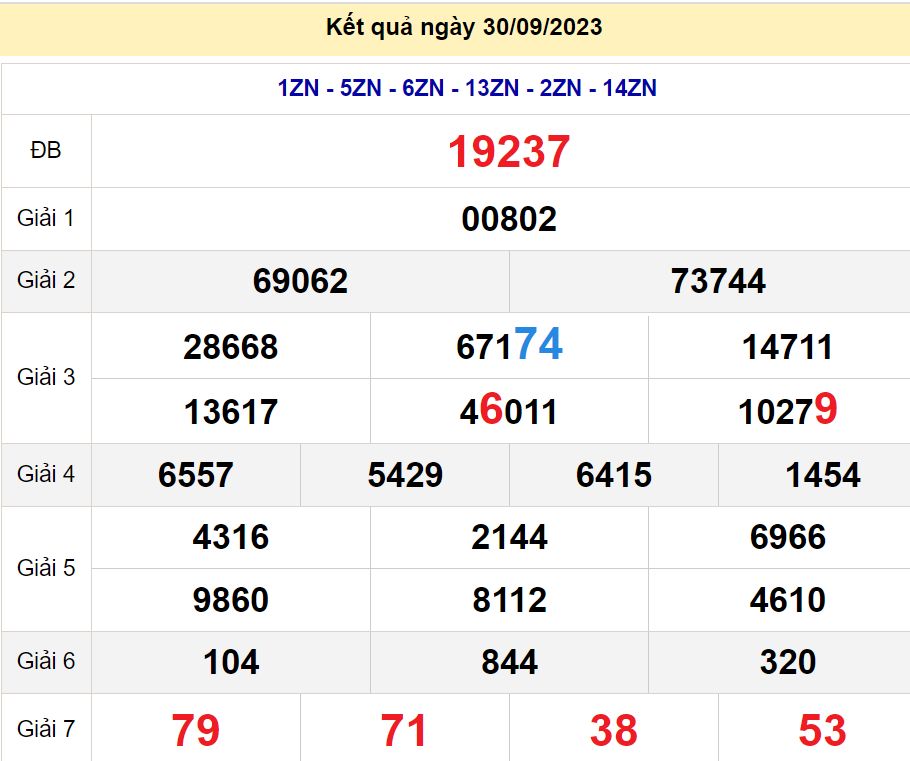910x761 pixels.
Task: Click the Giải 5 number 4610
Action: pos(787,600)
